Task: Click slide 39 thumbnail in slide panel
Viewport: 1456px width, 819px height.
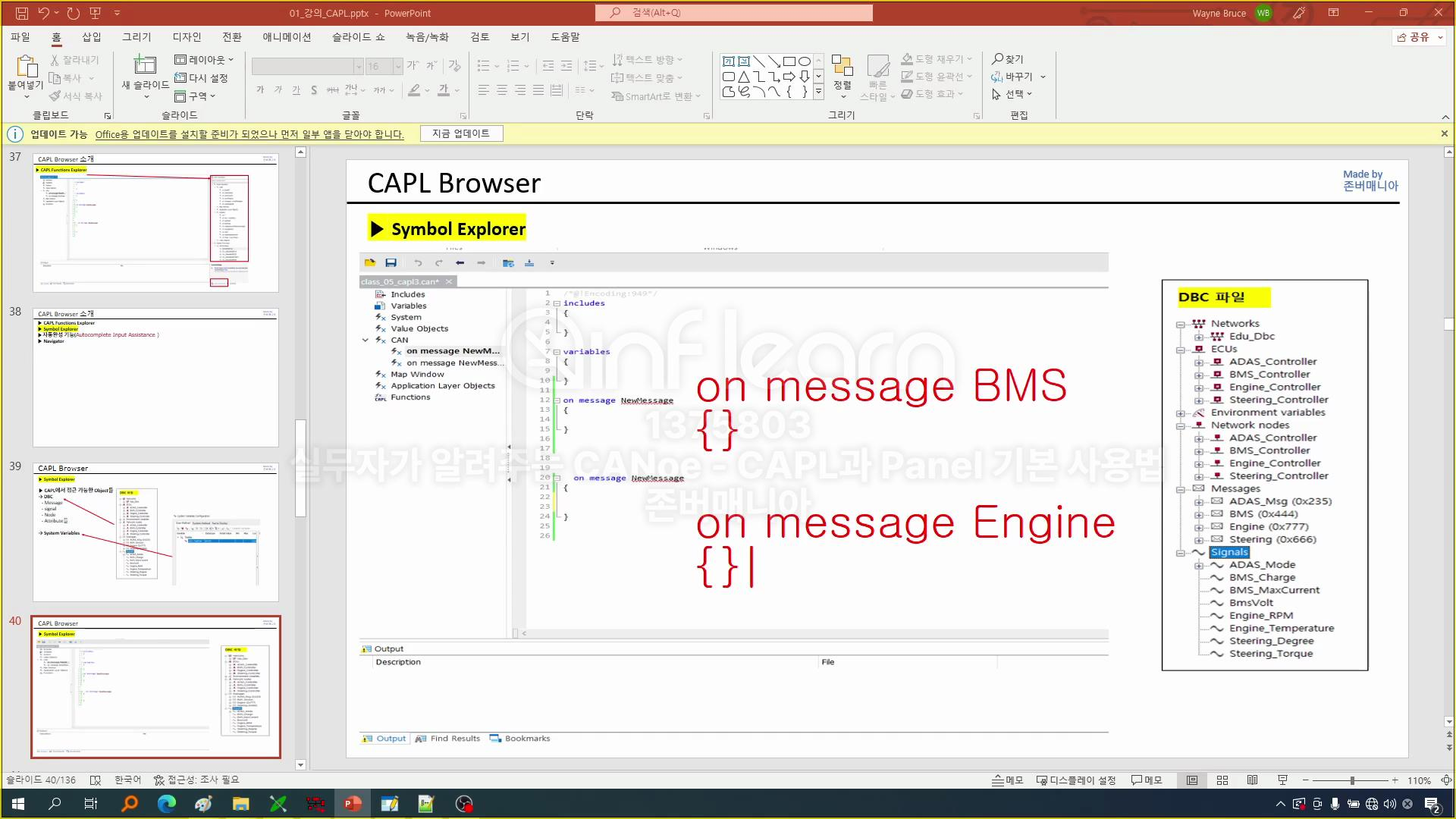Action: point(155,532)
